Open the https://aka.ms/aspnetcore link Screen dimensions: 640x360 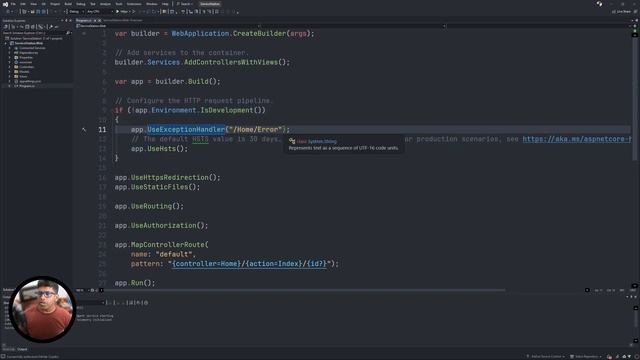(x=577, y=139)
